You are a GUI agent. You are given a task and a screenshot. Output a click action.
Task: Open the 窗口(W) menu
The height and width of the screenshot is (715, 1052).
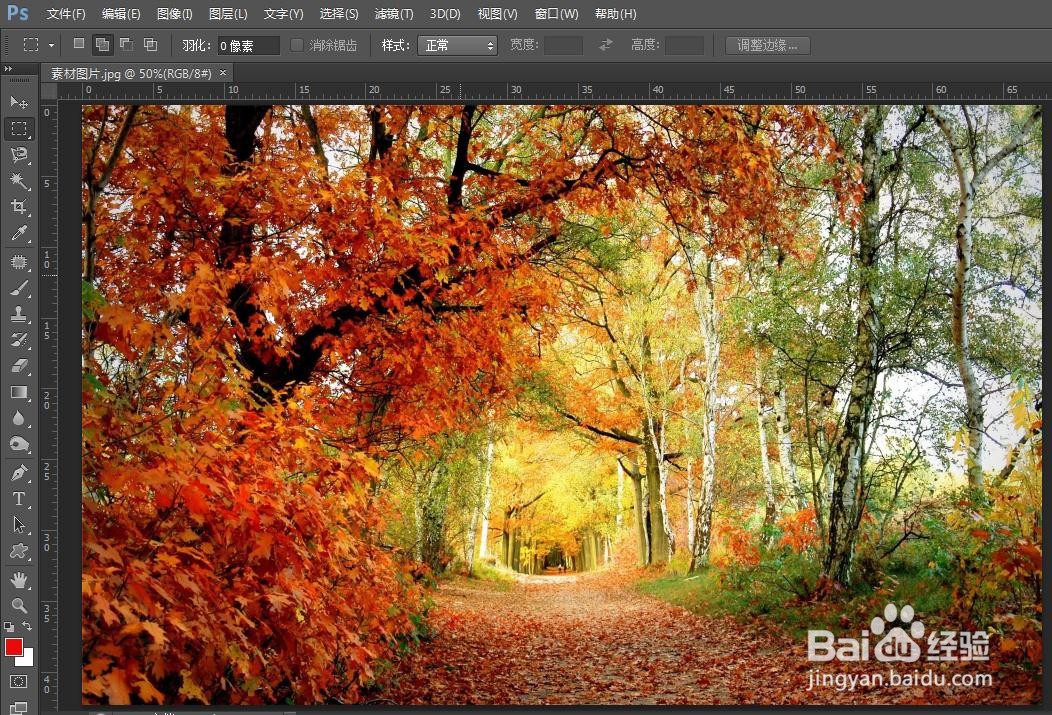coord(556,13)
